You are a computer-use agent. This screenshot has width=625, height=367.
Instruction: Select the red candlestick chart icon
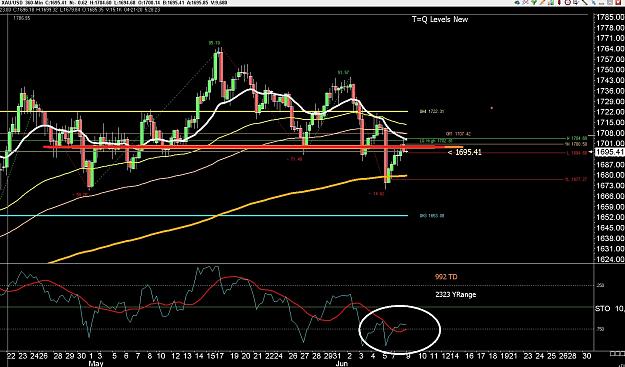click(x=559, y=2)
